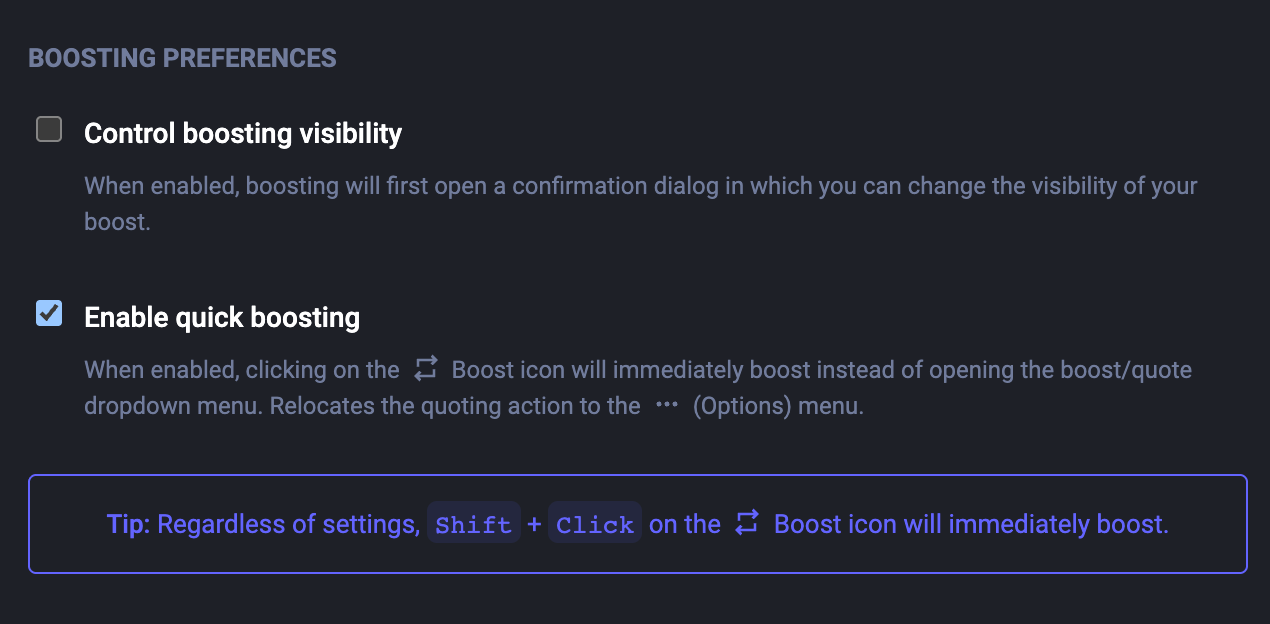Click the three-dot Options icon in description
The width and height of the screenshot is (1270, 624).
(667, 406)
